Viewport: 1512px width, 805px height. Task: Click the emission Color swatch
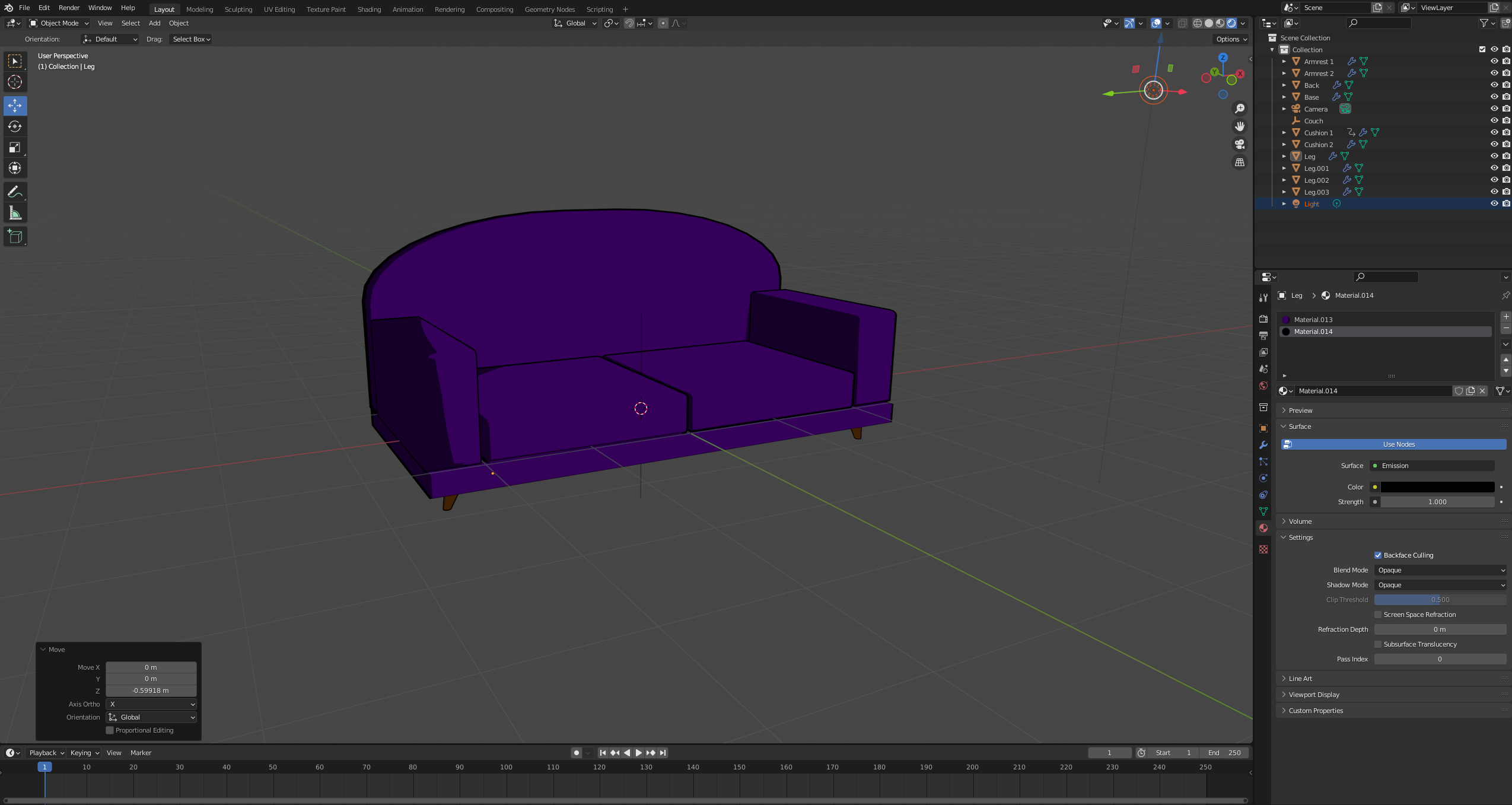tap(1437, 487)
